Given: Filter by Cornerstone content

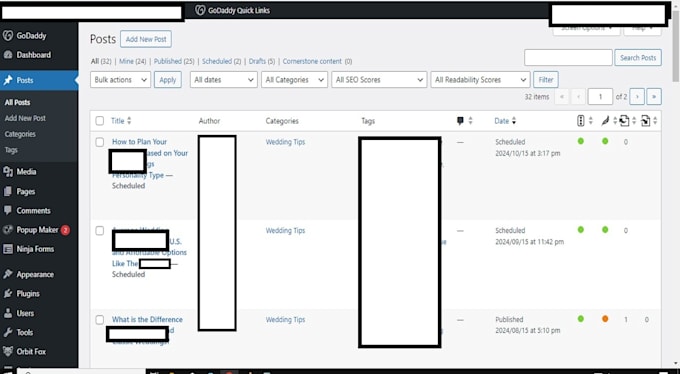Looking at the screenshot, I should click(312, 62).
